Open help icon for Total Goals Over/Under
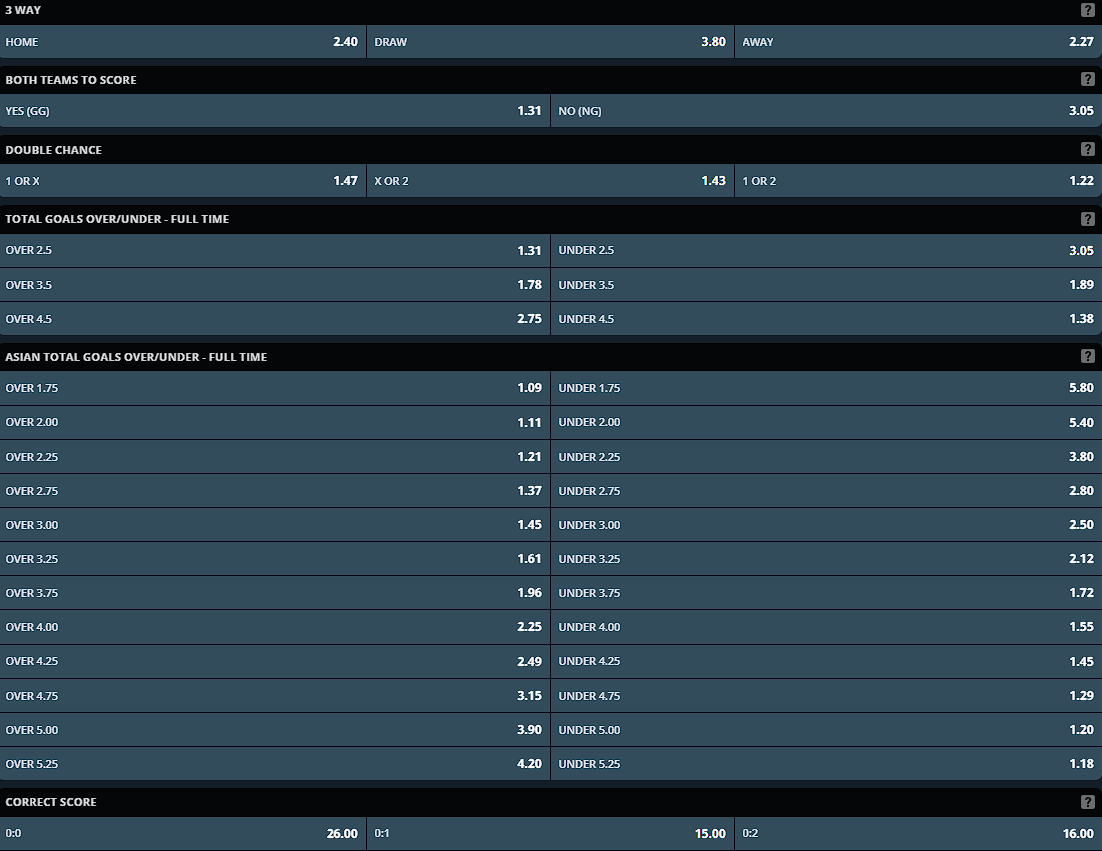Image resolution: width=1102 pixels, height=851 pixels. pos(1087,219)
